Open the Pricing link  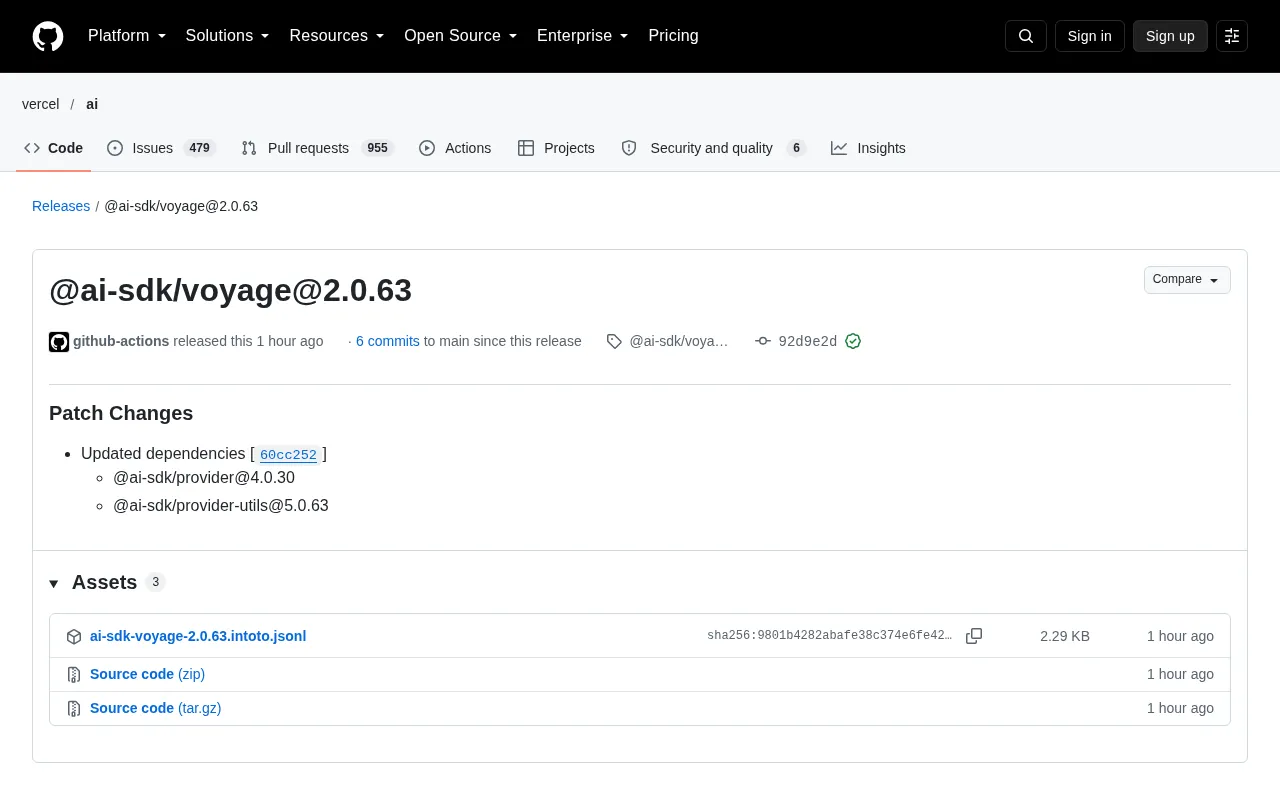click(673, 36)
